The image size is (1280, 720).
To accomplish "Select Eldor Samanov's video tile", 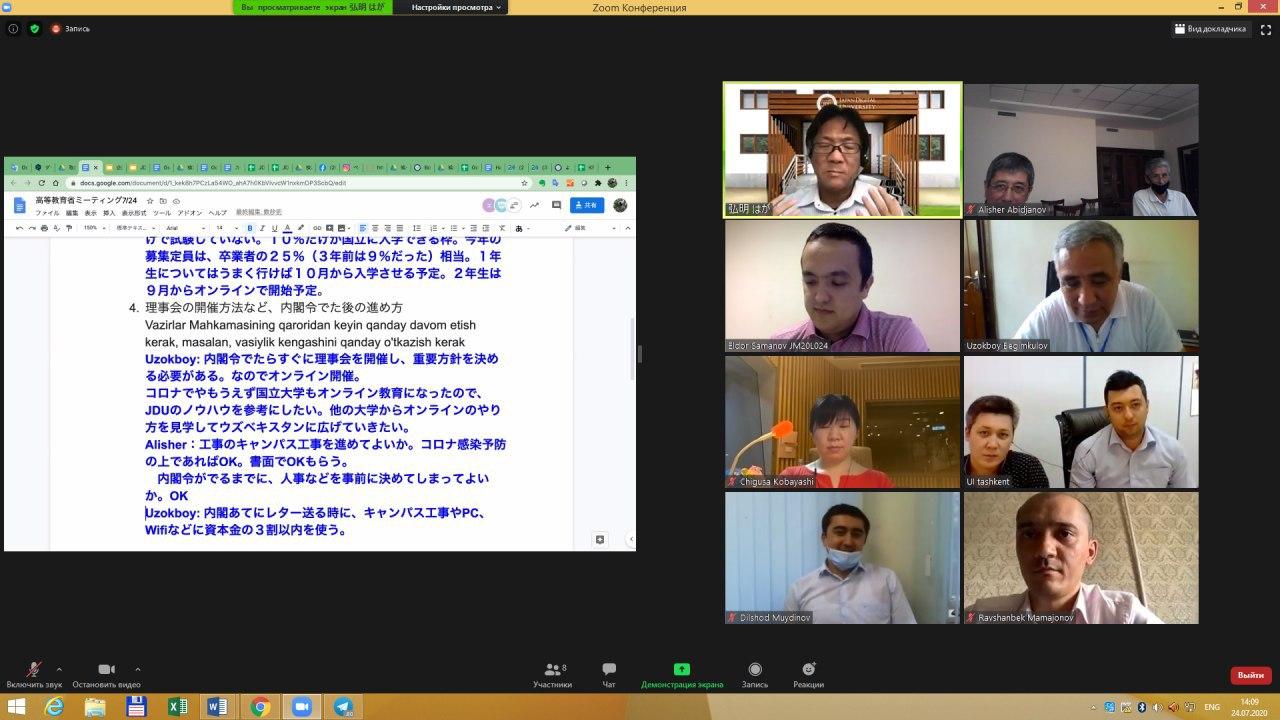I will [842, 286].
